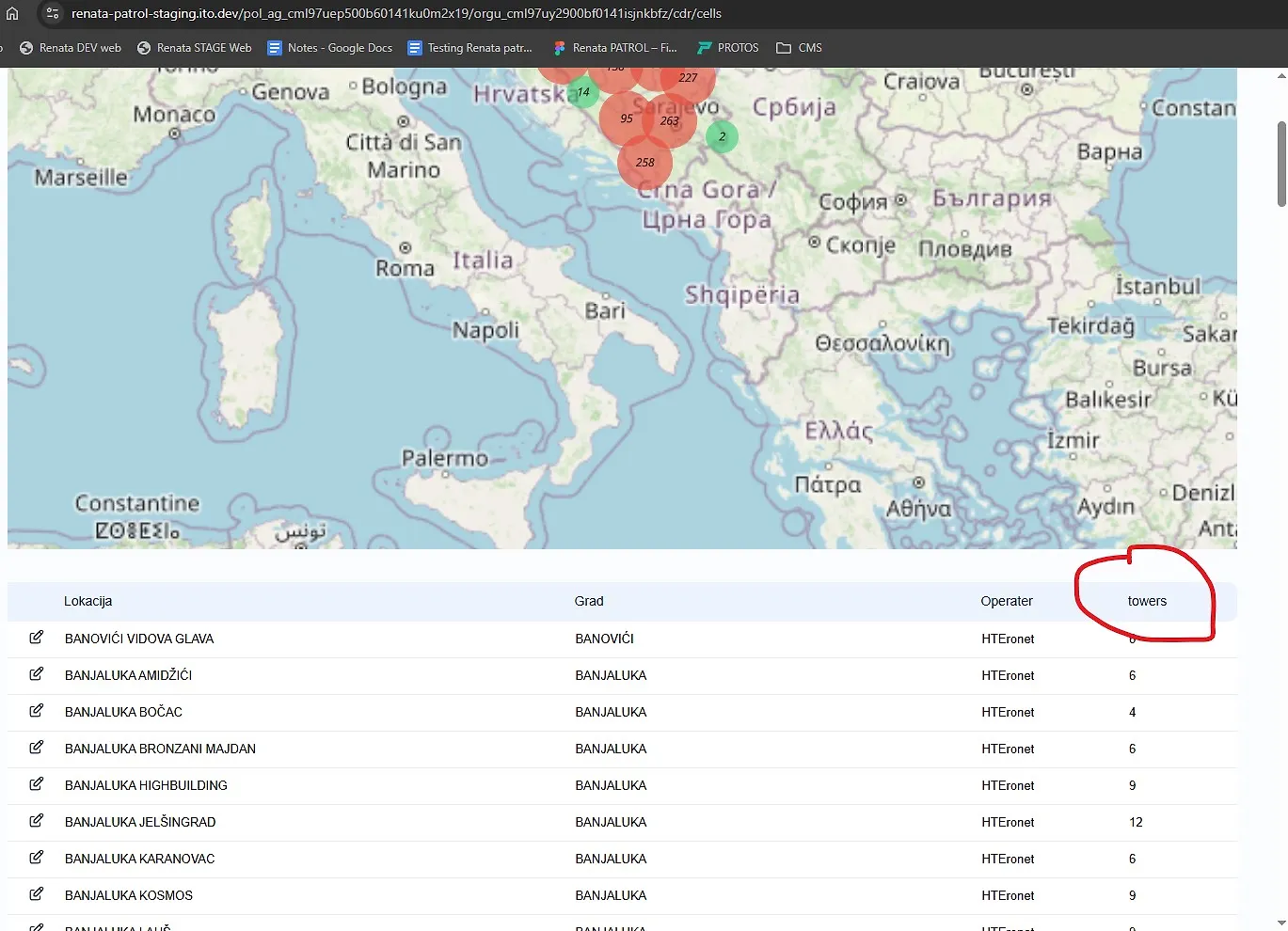The height and width of the screenshot is (931, 1288).
Task: Open edit for BANJALUKA BOČAC
Action: 36,711
